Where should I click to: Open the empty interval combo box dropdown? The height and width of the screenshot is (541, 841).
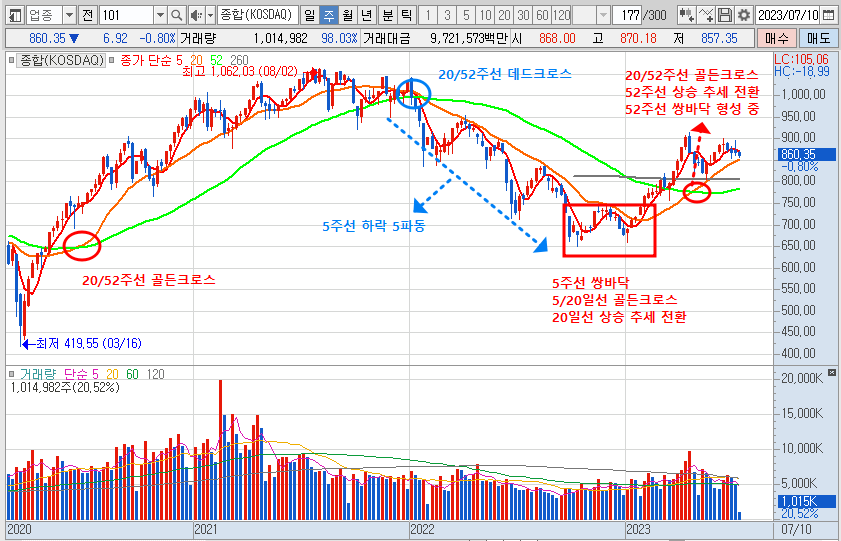pos(603,15)
